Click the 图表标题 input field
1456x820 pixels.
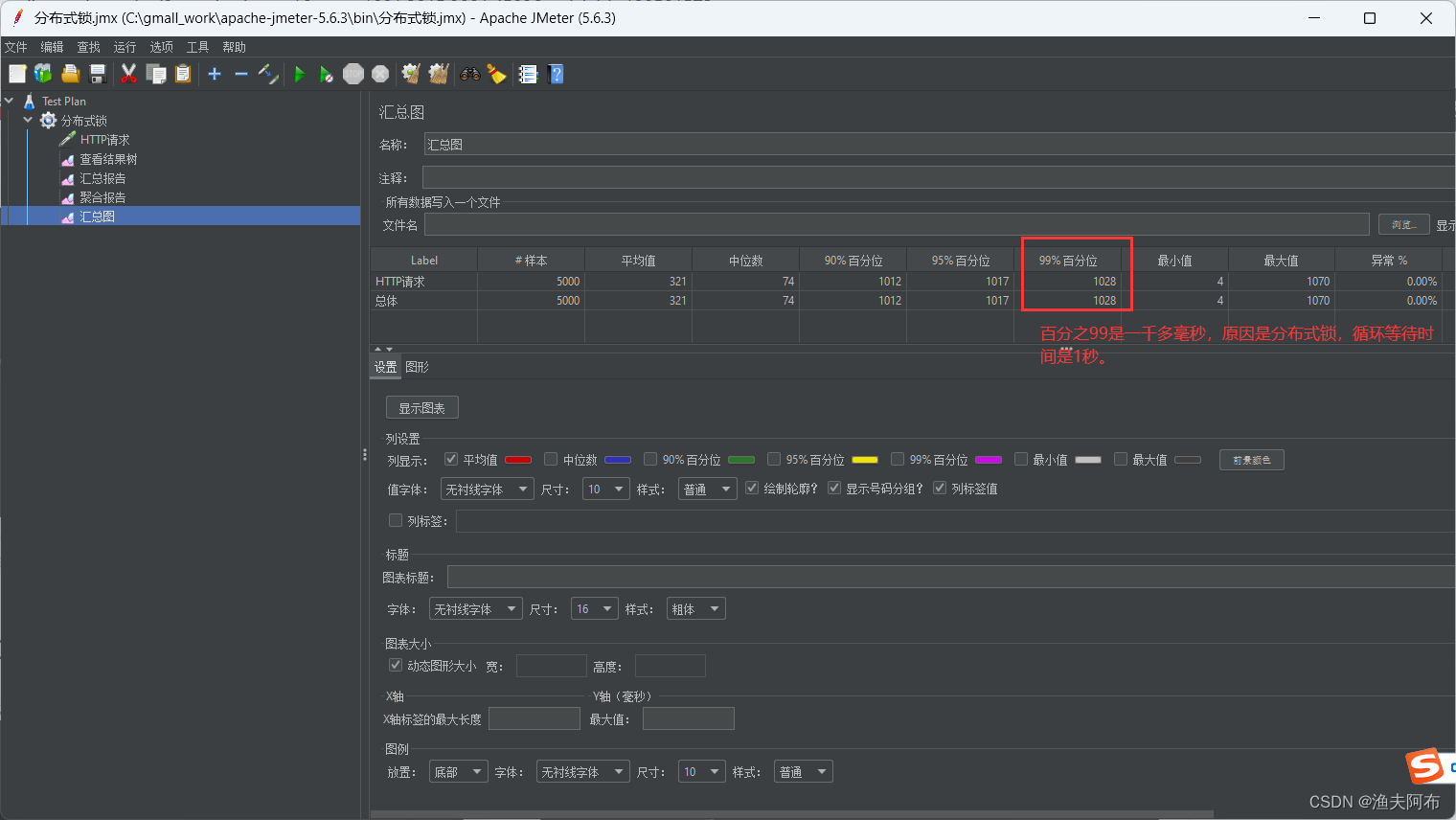pos(950,577)
